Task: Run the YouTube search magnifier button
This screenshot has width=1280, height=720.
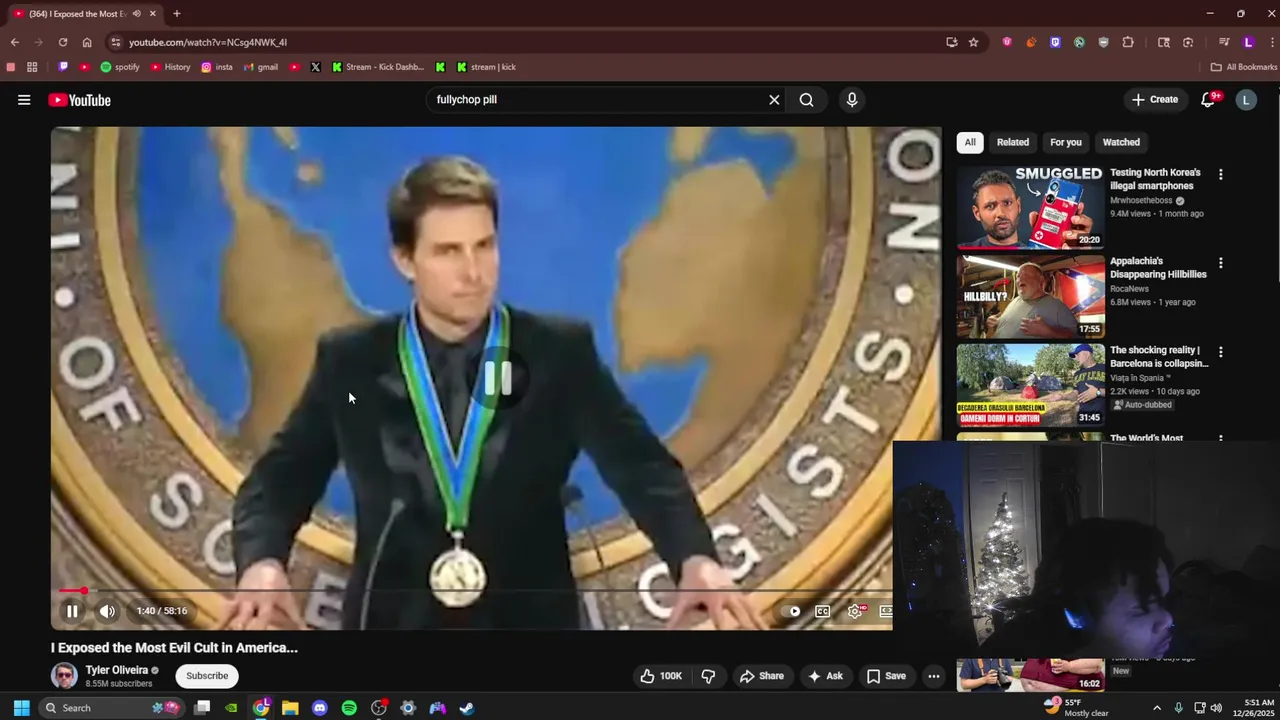Action: coord(806,100)
